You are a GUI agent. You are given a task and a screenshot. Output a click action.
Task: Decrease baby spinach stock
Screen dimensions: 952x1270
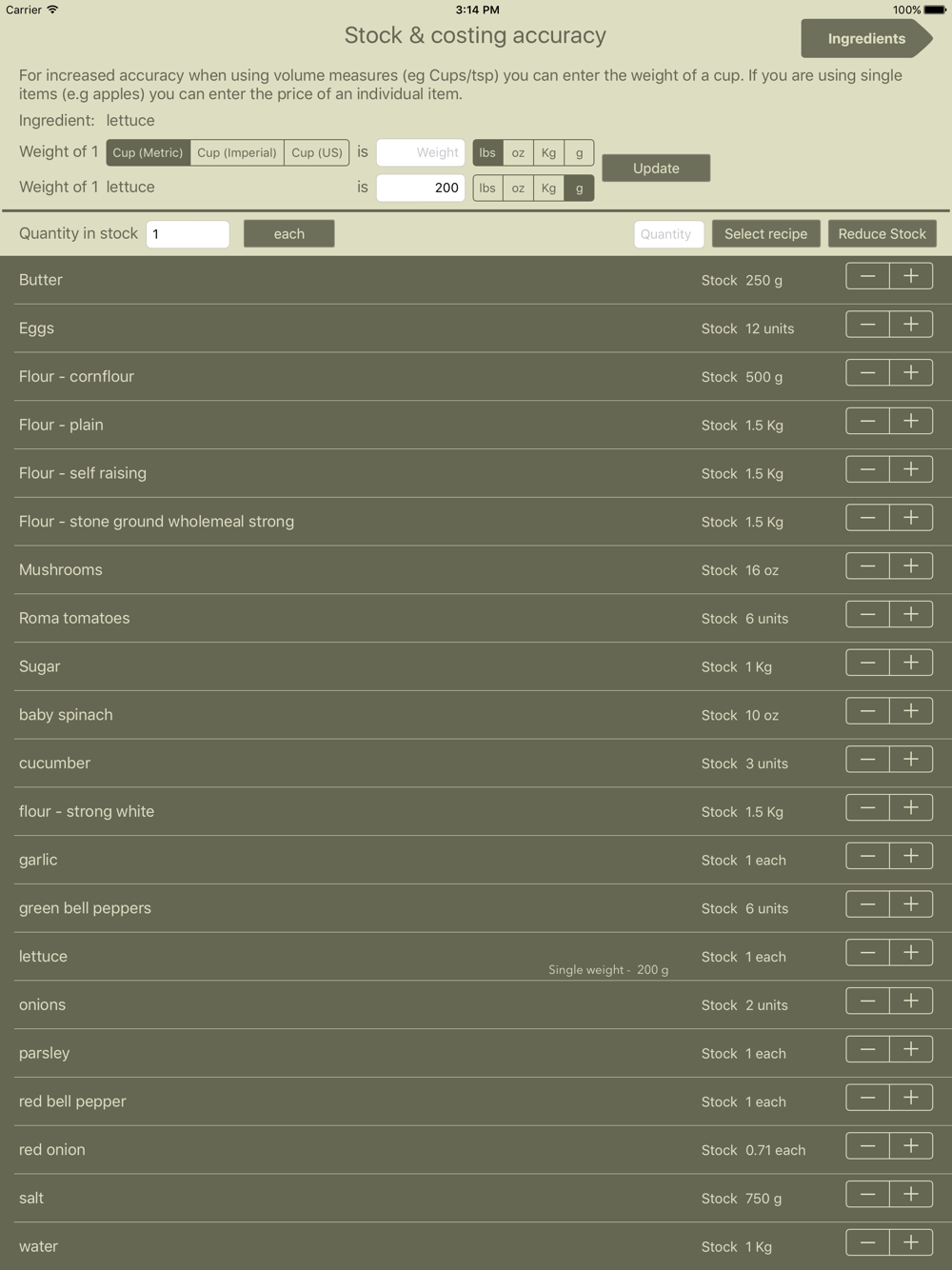[x=867, y=711]
